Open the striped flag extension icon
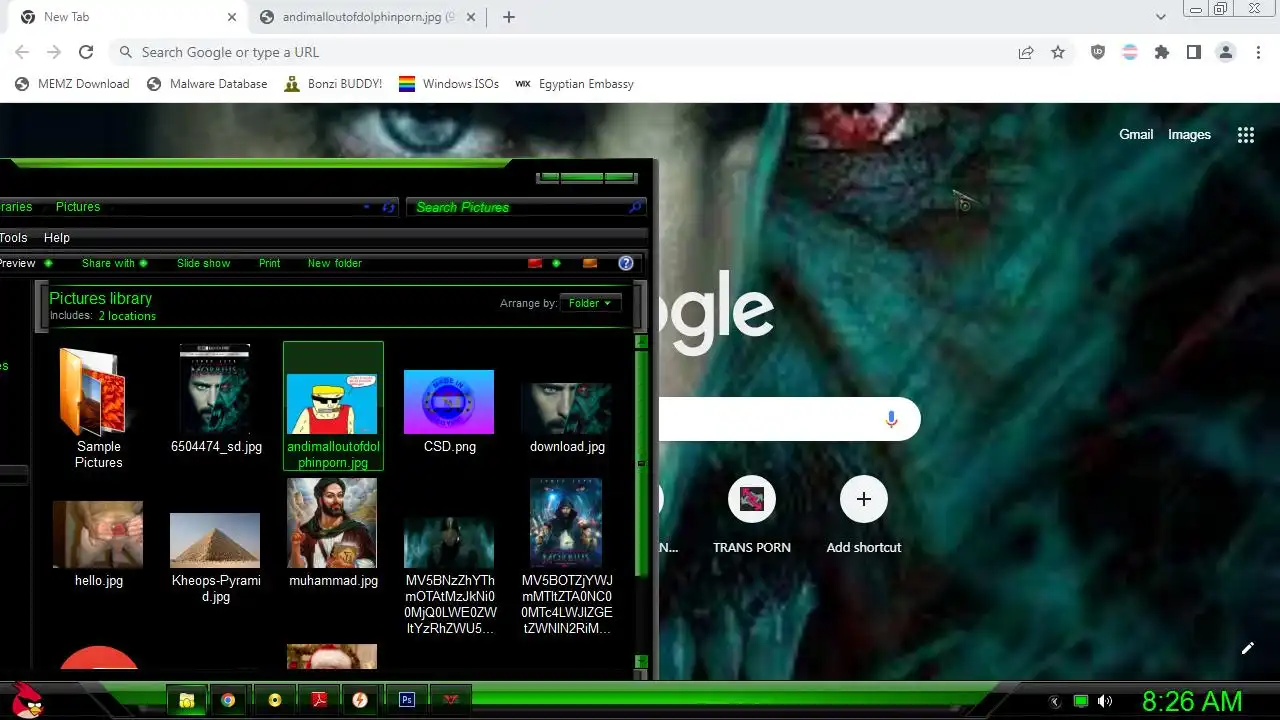1280x720 pixels. coord(1130,52)
